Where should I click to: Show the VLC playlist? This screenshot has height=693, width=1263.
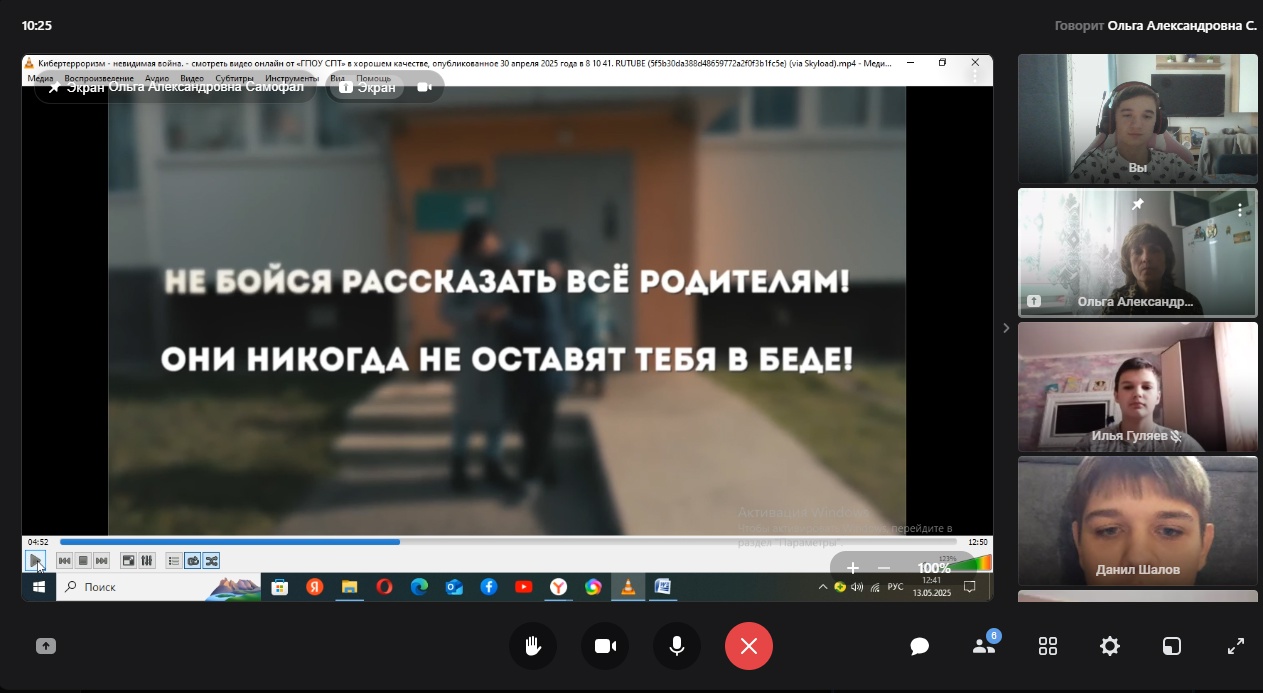(x=174, y=561)
